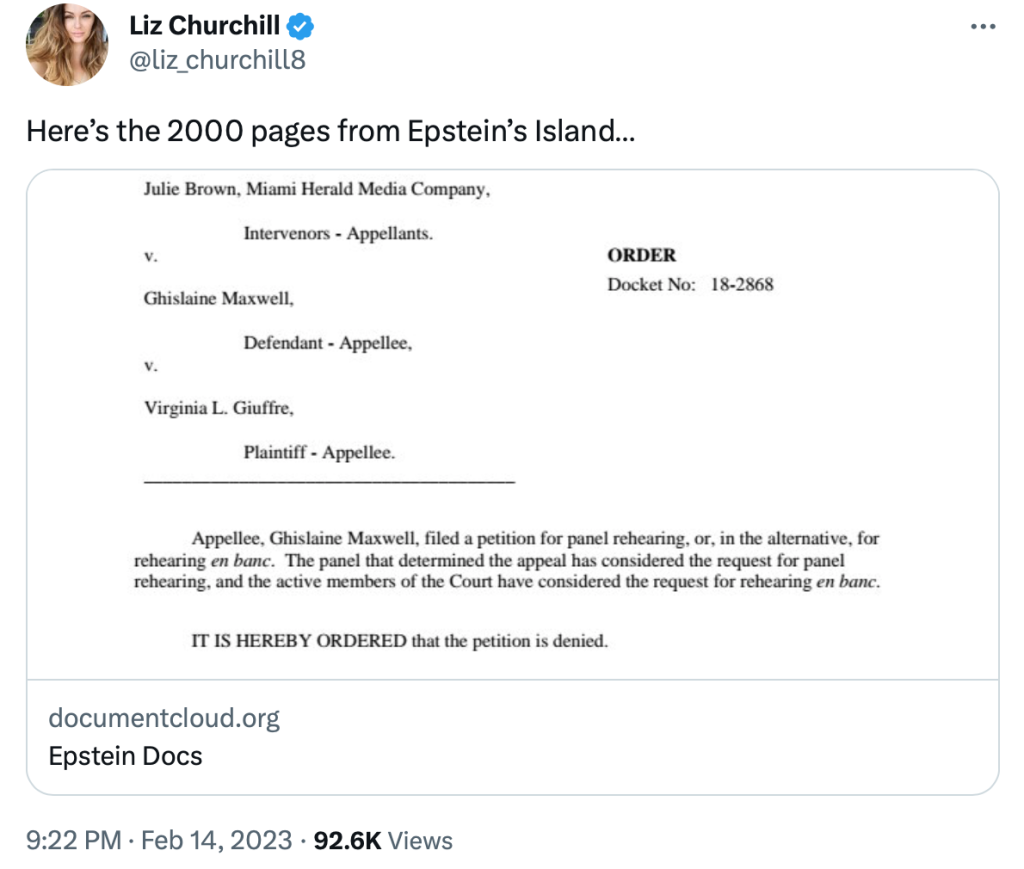Click Ghislaine Maxwell name above Defendant - Appellee
The width and height of the screenshot is (1024, 869).
point(219,297)
